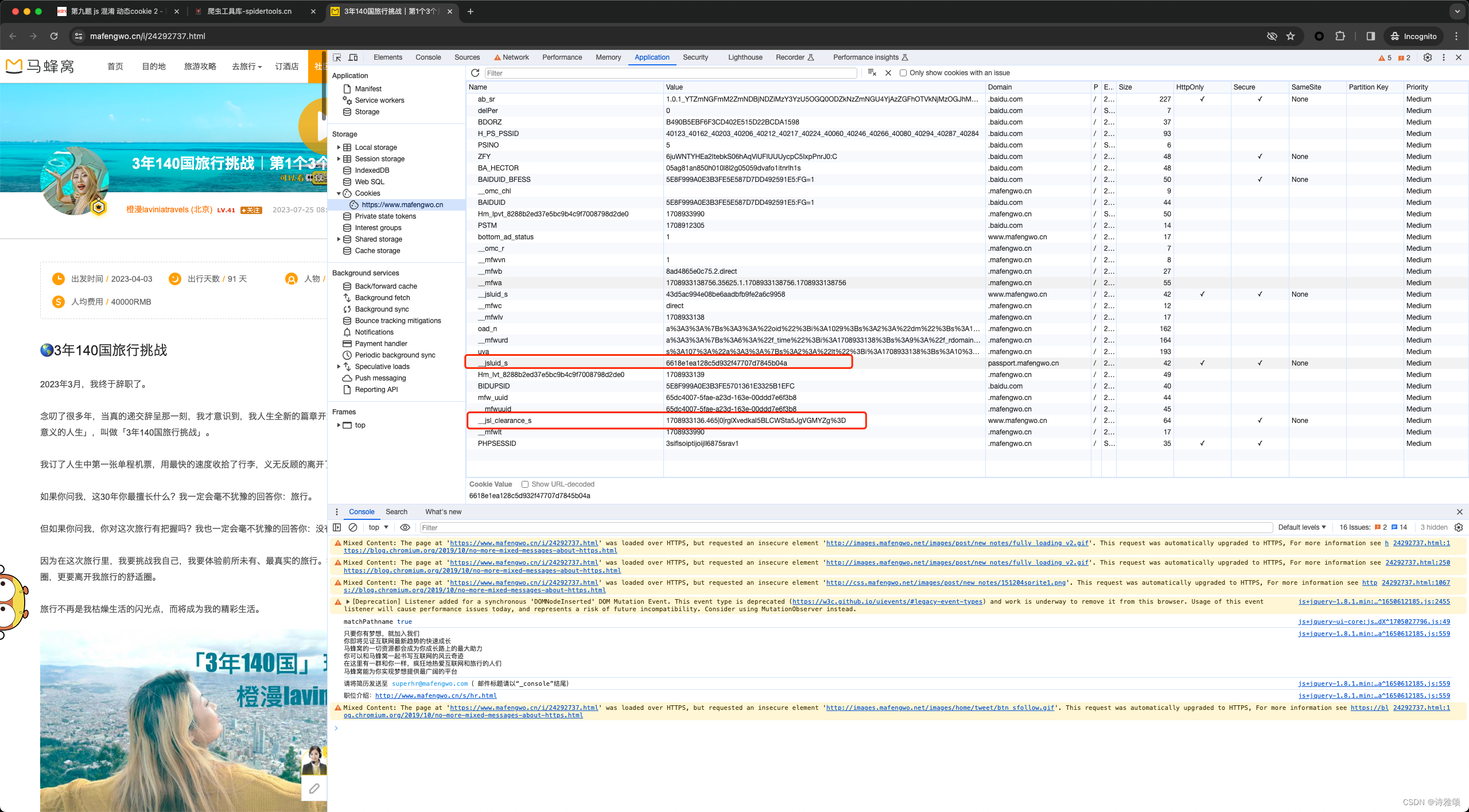Clear all cookies icon

pos(872,73)
